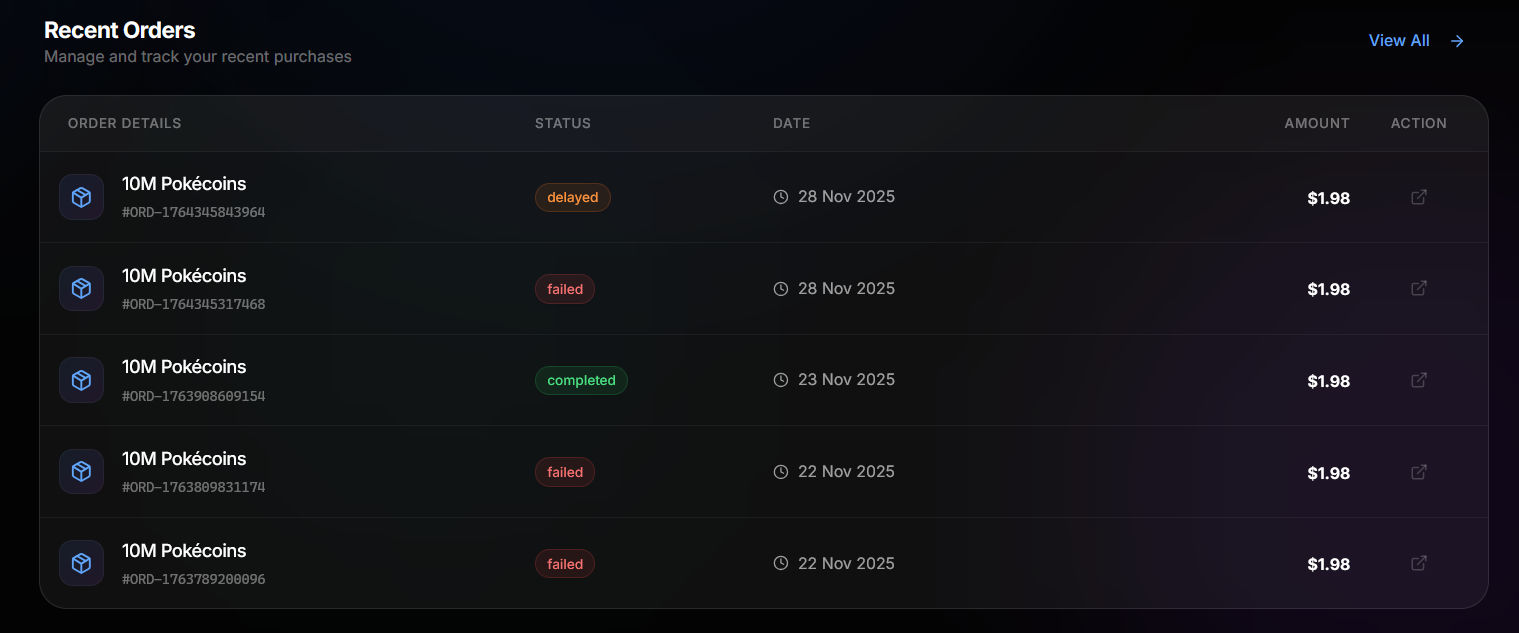This screenshot has width=1519, height=633.
Task: Open external link for the completed order
Action: tap(1418, 380)
